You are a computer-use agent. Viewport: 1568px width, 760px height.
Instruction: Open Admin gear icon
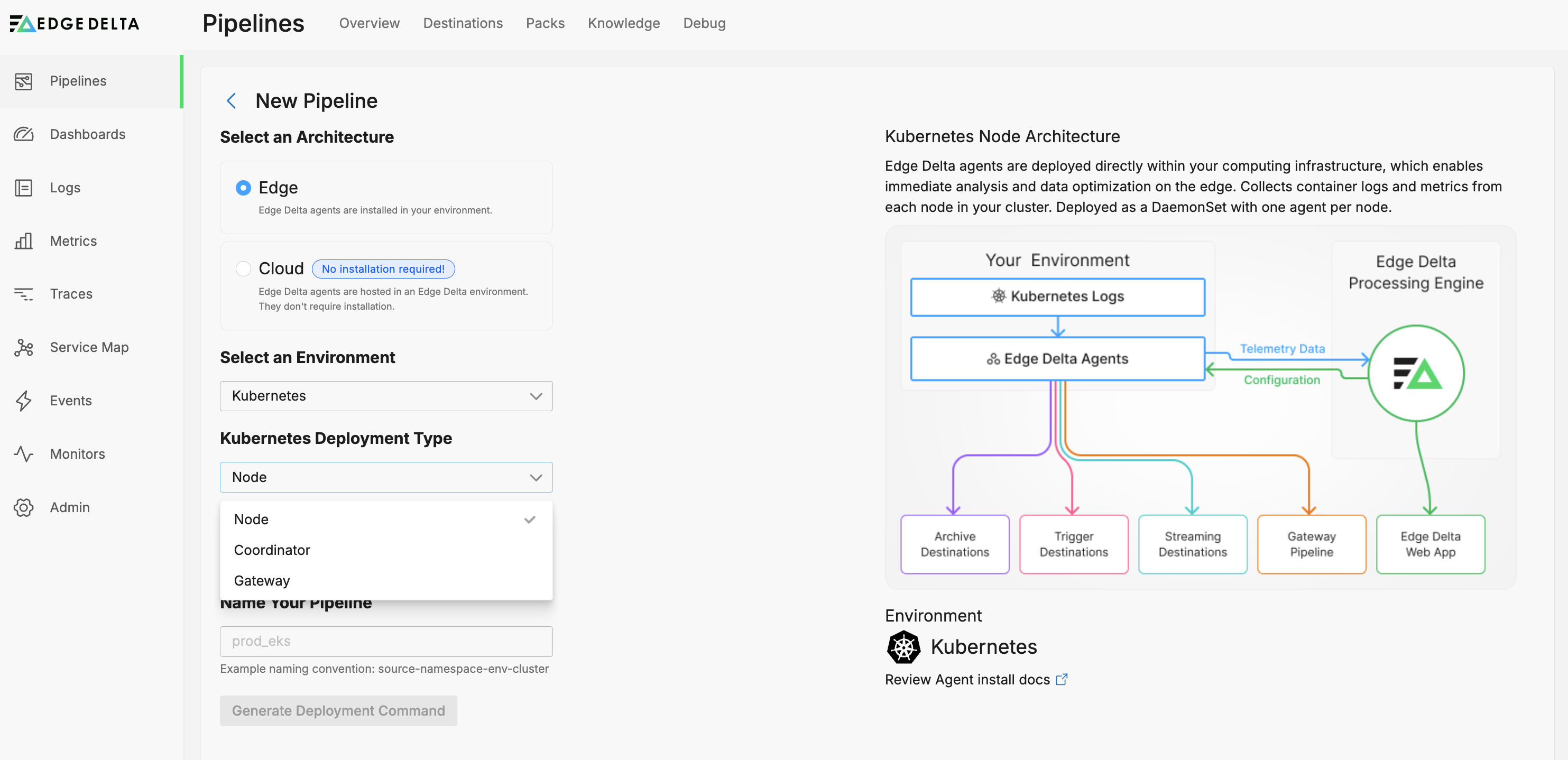[x=24, y=507]
